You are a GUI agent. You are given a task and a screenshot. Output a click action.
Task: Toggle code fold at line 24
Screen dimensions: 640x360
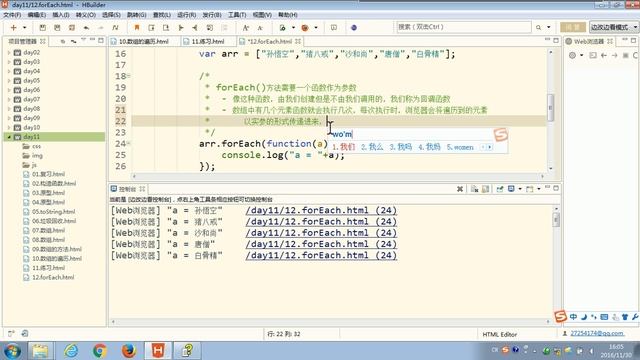click(128, 144)
